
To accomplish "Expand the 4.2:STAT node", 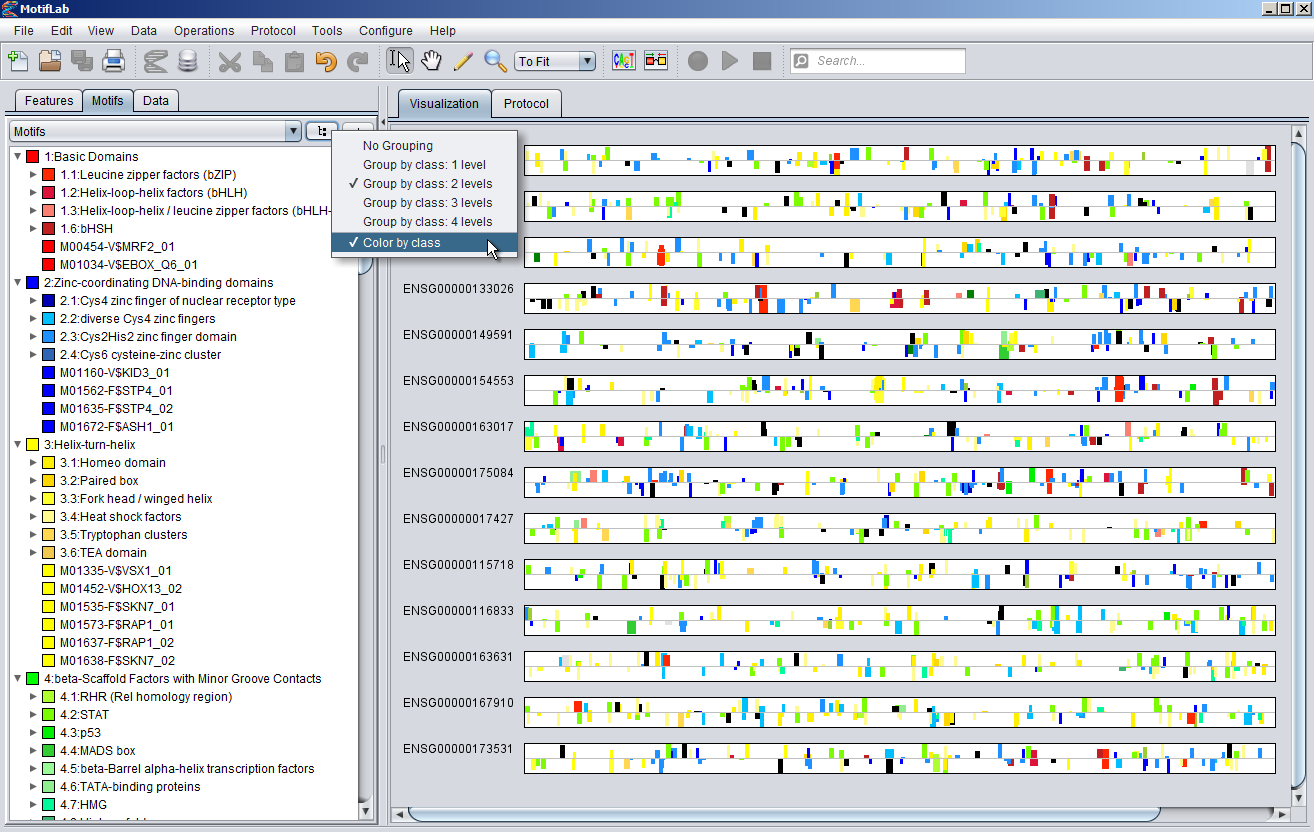I will pos(33,715).
